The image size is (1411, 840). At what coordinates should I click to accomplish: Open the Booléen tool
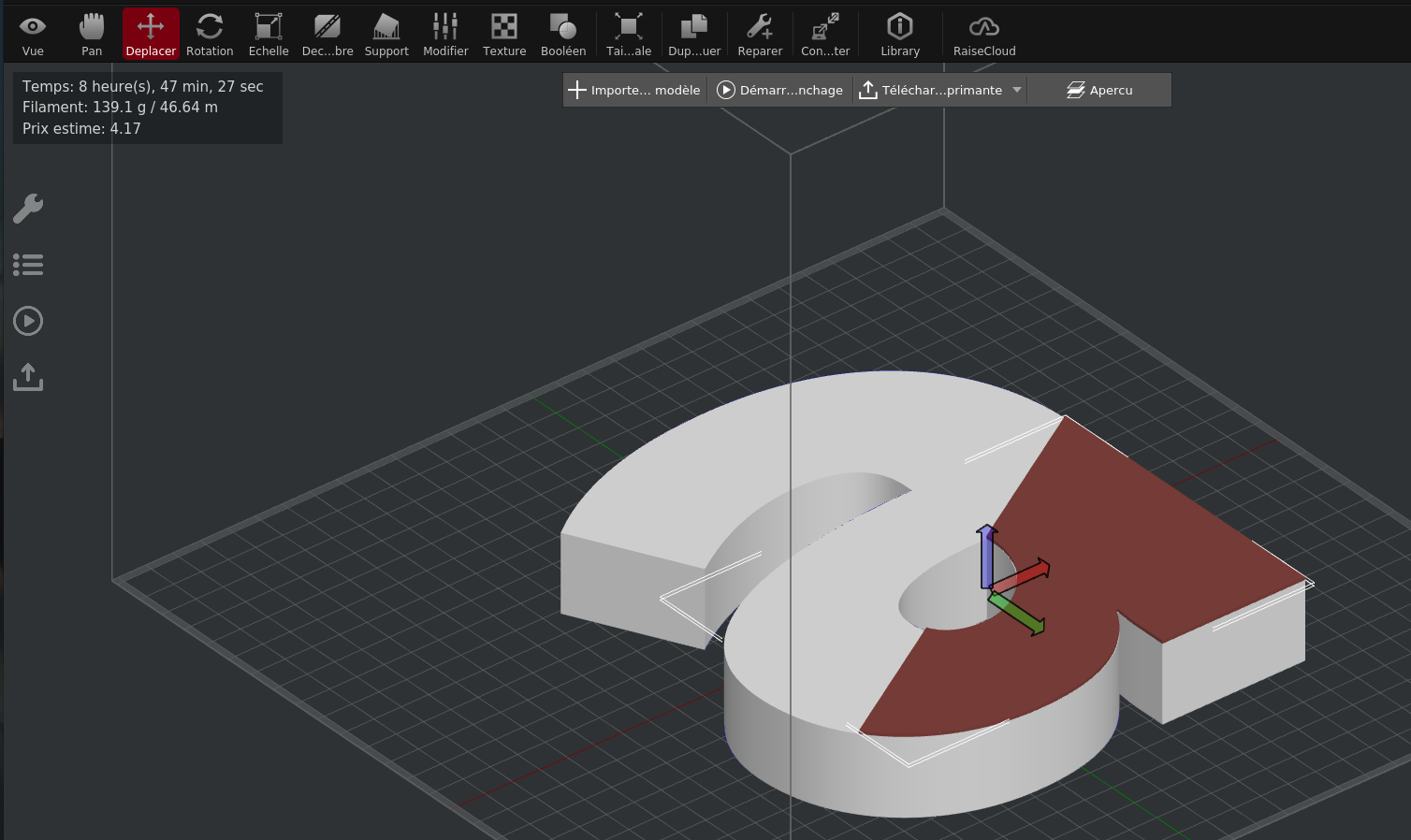563,35
